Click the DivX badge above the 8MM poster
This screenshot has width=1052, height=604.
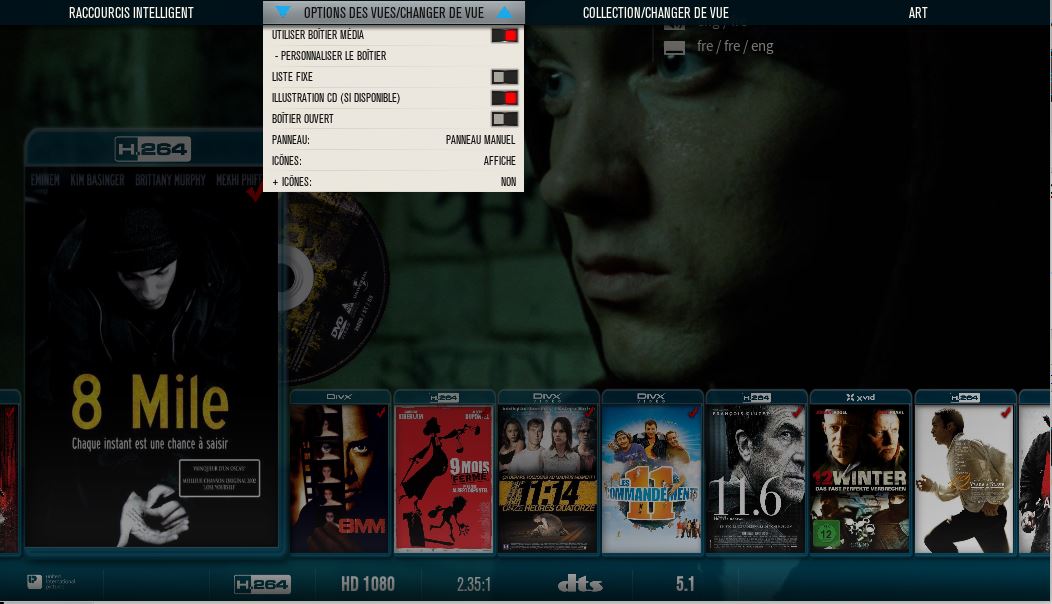coord(339,397)
